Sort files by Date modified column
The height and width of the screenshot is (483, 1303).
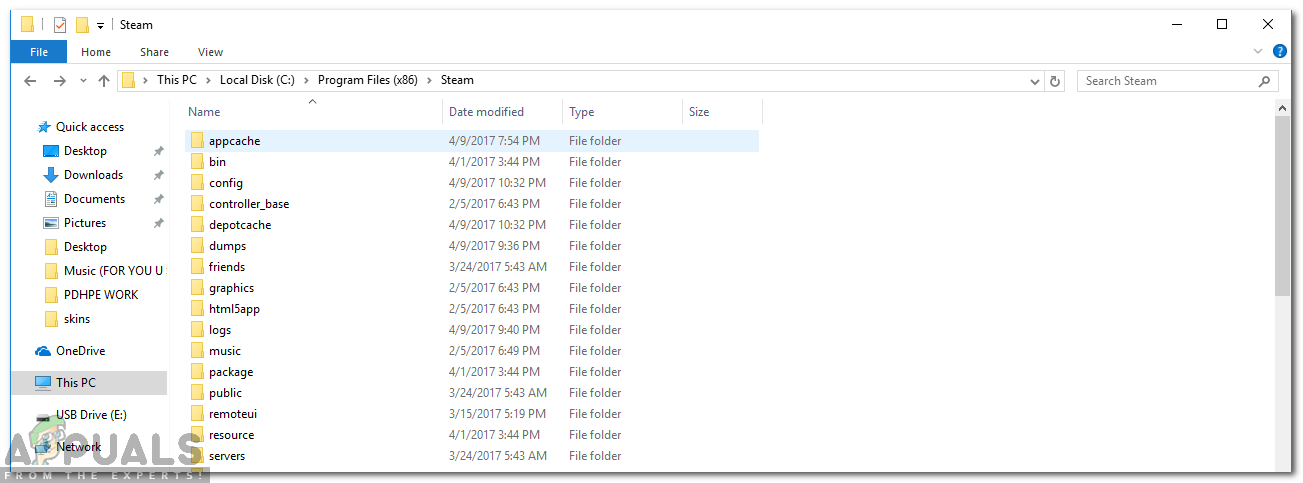coord(487,112)
